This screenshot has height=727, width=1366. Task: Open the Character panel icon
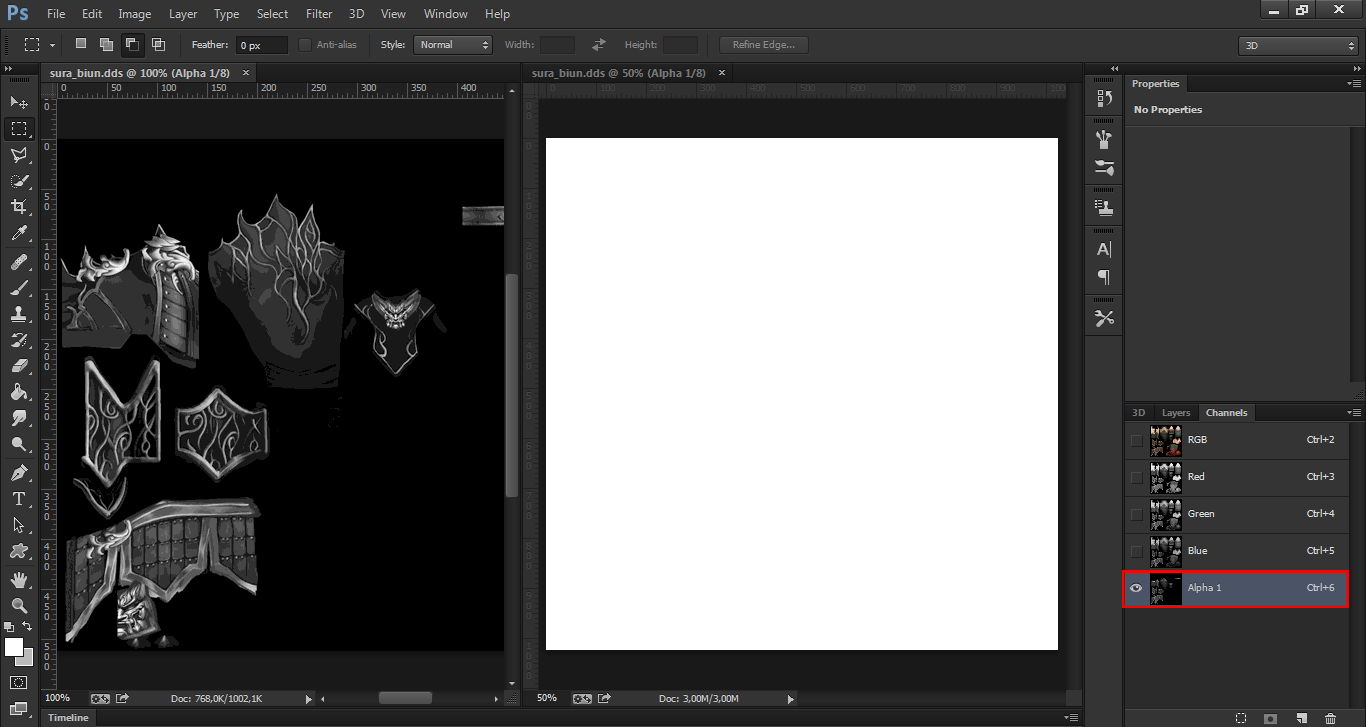pos(1104,249)
